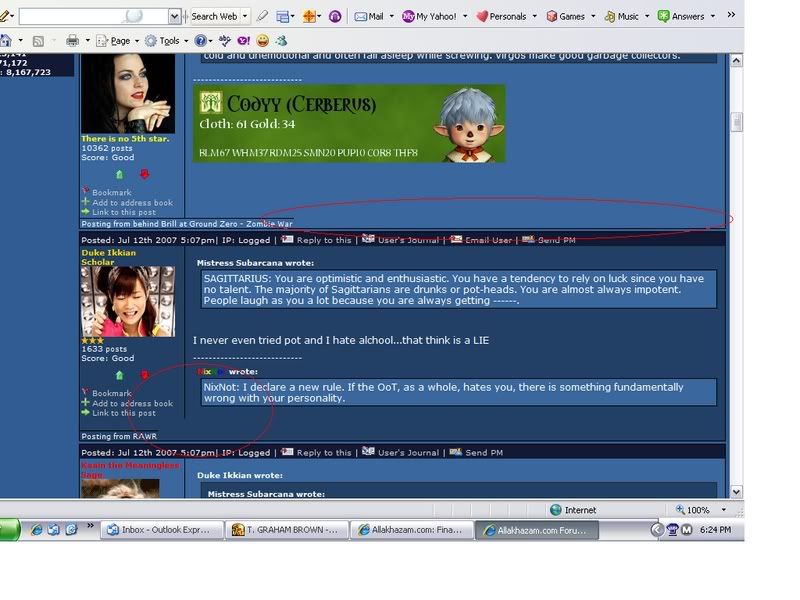Click the Codyy (Cerberus) signature banner
The image size is (800, 600).
pos(349,123)
